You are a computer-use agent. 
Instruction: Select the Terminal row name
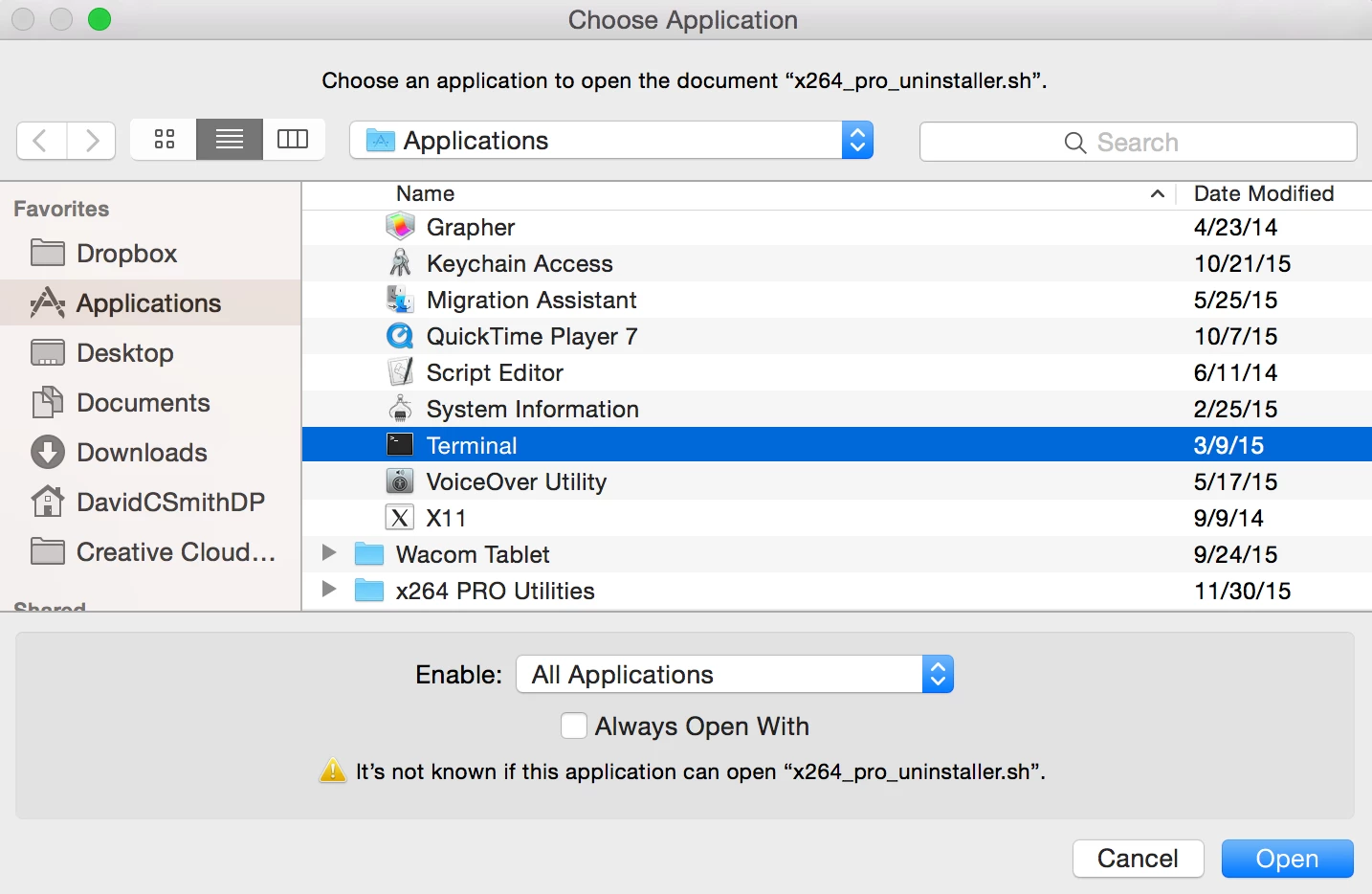pyautogui.click(x=472, y=445)
